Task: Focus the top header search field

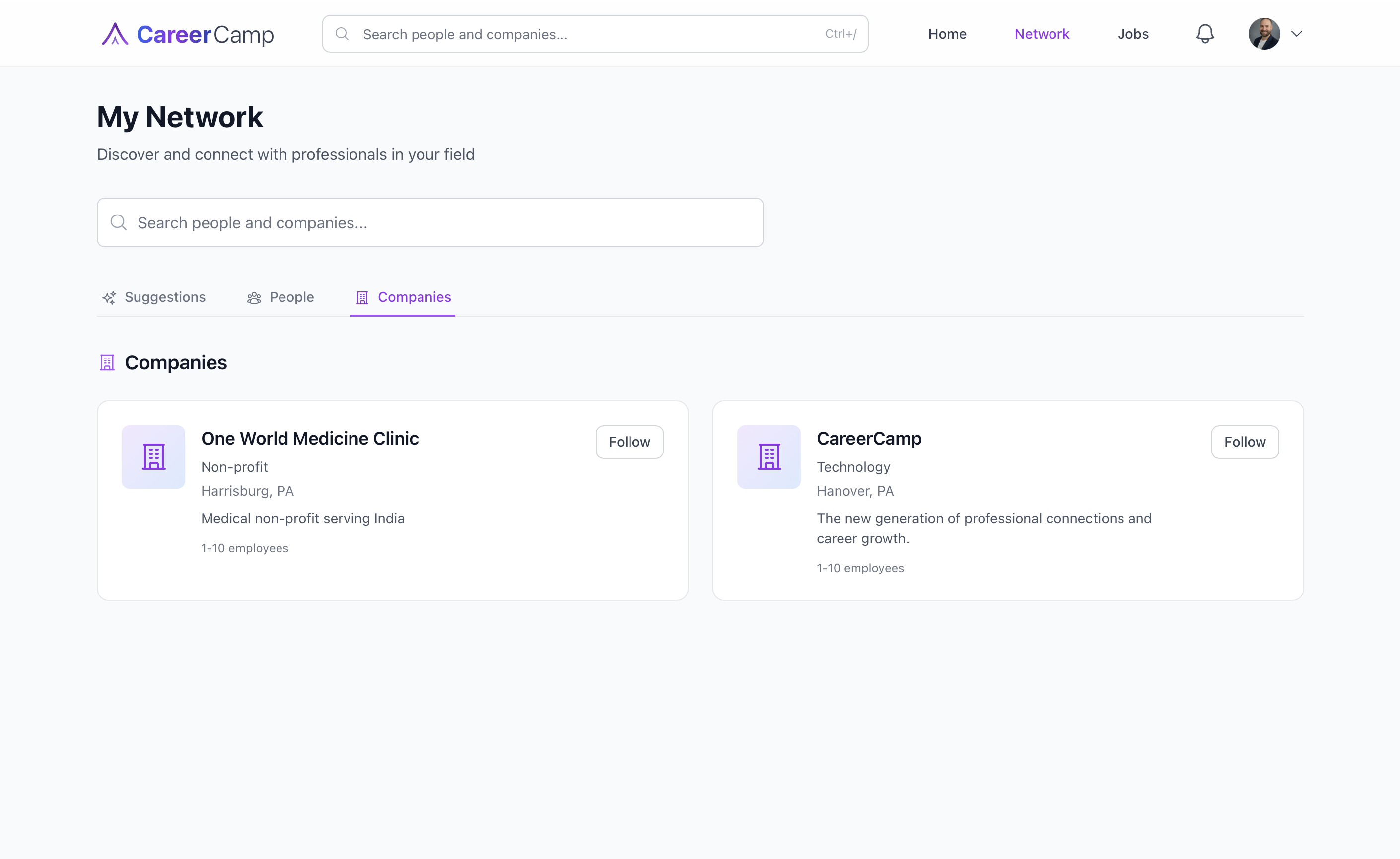Action: coord(591,34)
